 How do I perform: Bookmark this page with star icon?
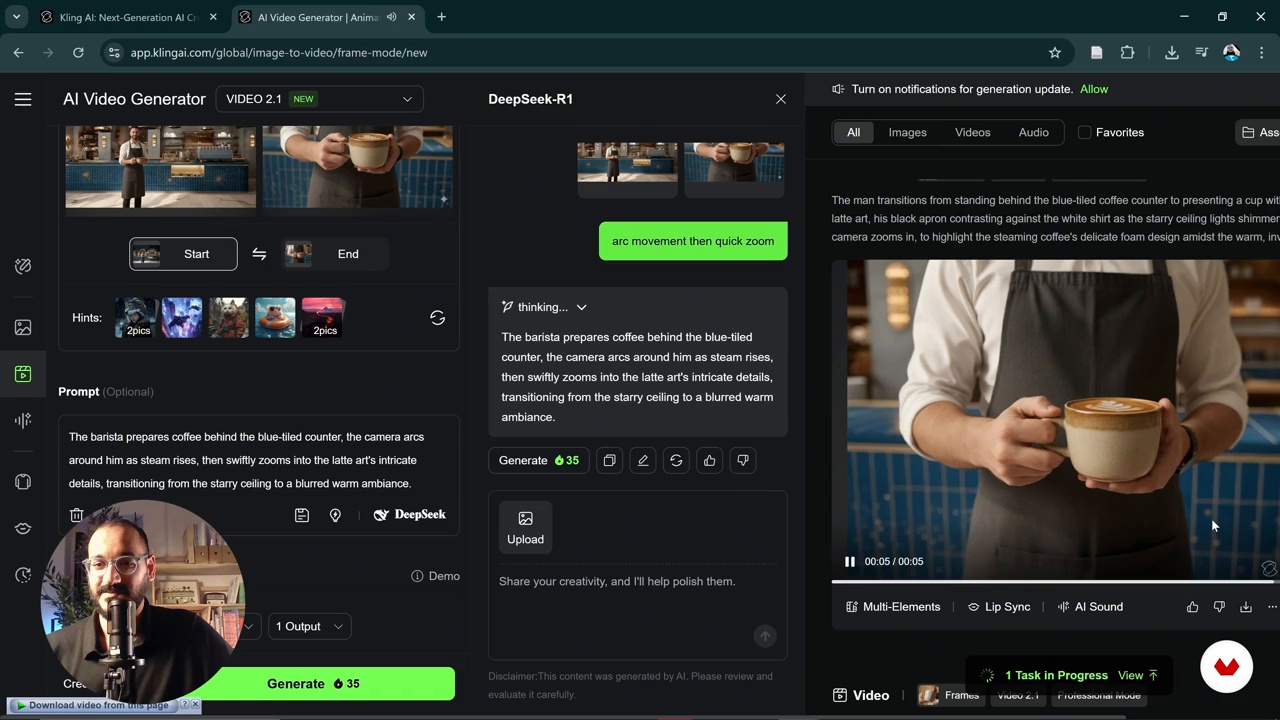[1055, 52]
